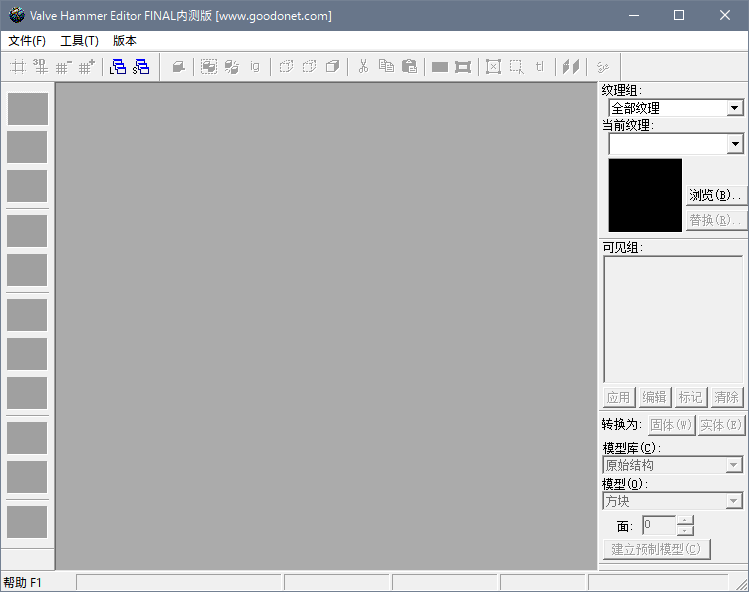
Task: Click the 替换(R).. button
Action: coord(716,220)
